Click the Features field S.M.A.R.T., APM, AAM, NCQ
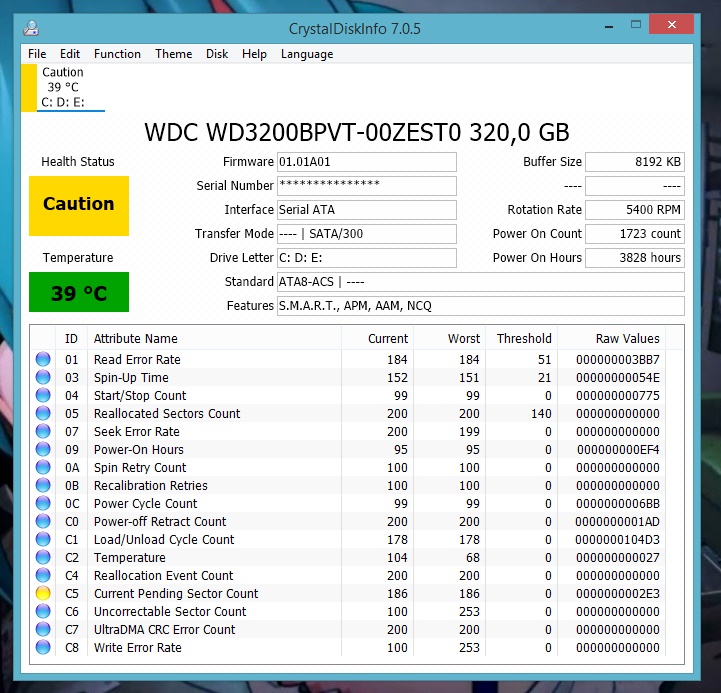 click(481, 306)
